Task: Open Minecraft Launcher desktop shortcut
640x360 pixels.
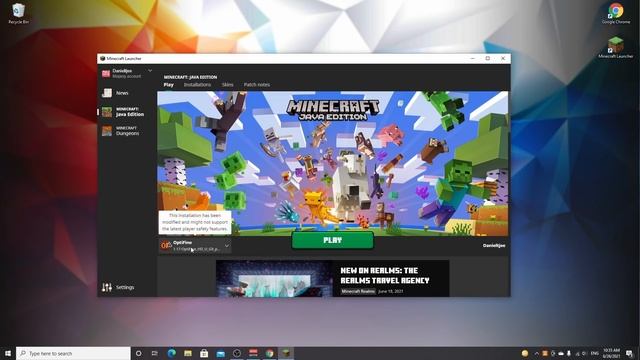Action: (616, 47)
